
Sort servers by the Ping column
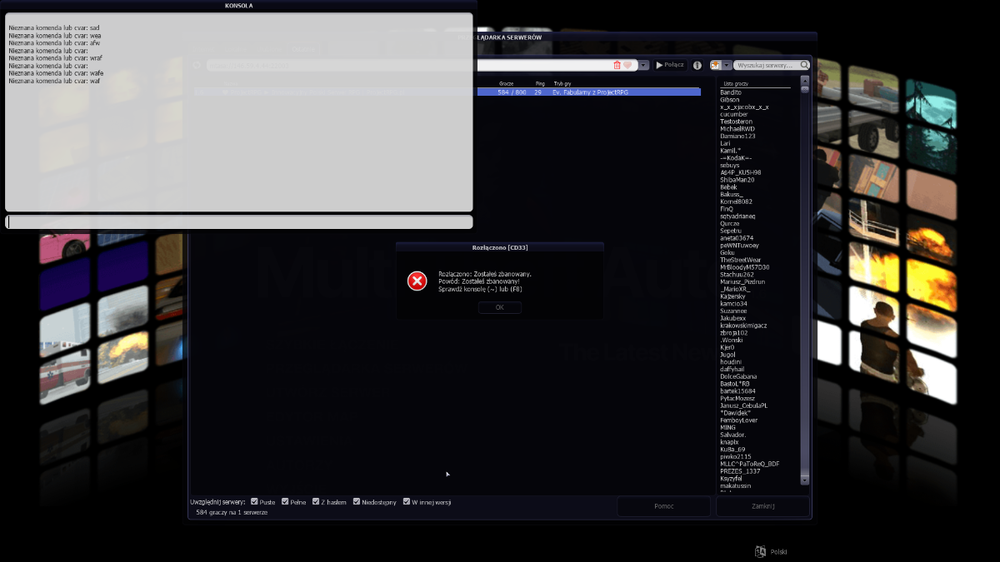click(x=540, y=84)
